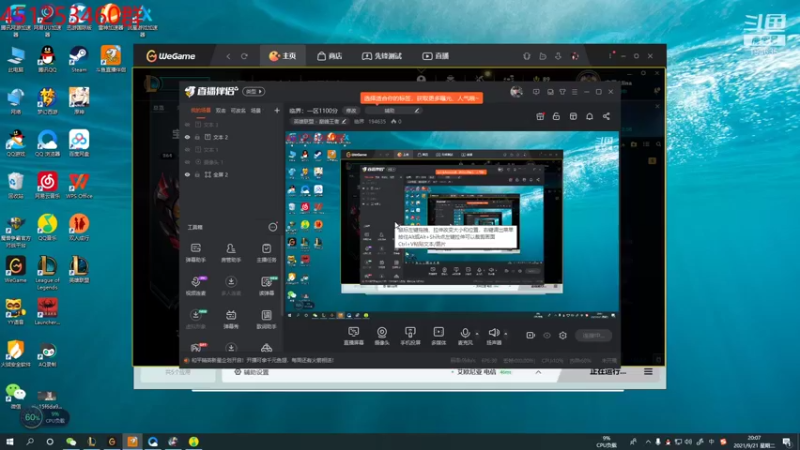Expand the WeGame bottom panel chevron
The width and height of the screenshot is (800, 450).
(538, 372)
